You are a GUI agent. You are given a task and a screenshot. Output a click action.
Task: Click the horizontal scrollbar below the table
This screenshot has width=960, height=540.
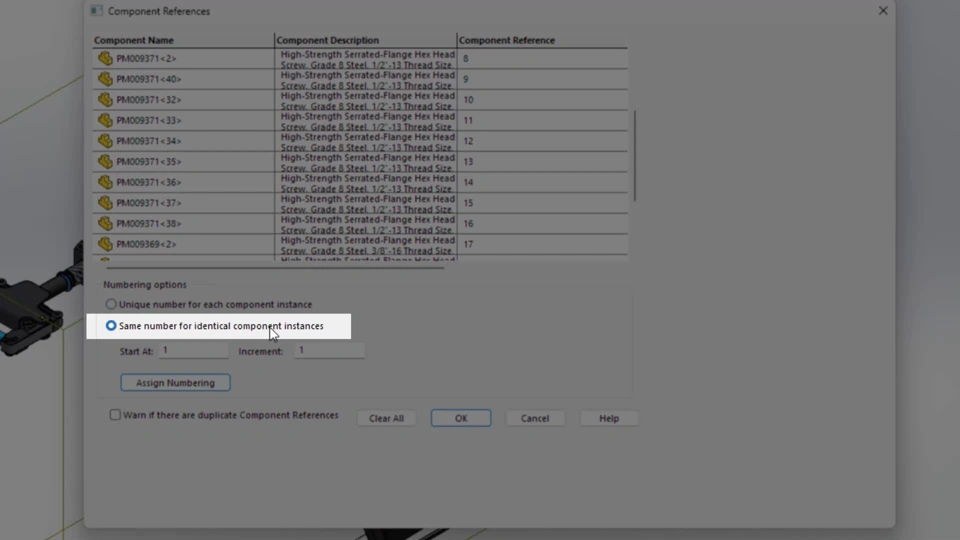click(x=275, y=268)
